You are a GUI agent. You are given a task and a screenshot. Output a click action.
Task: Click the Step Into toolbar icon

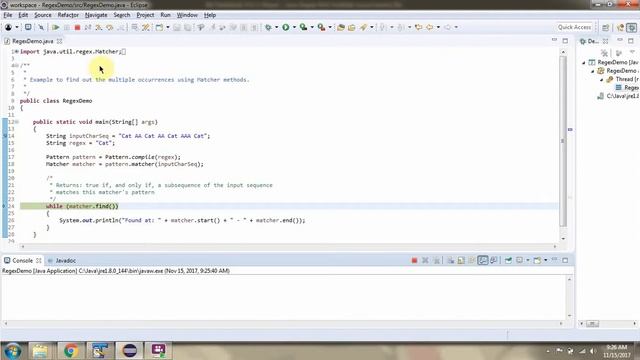tap(99, 27)
